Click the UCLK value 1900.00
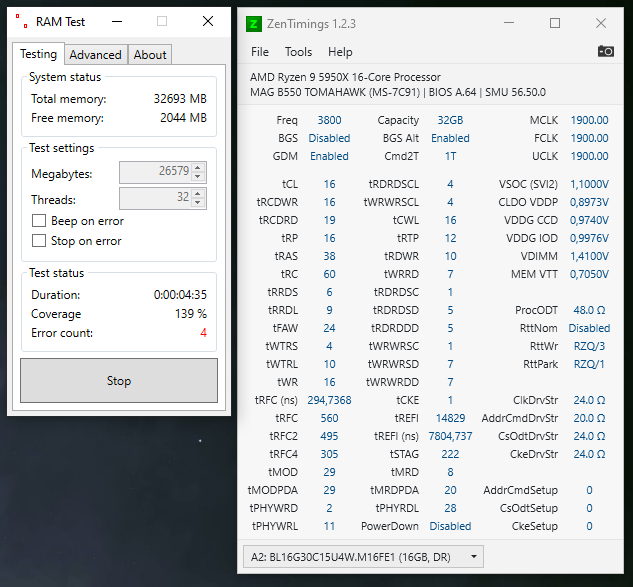This screenshot has width=633, height=587. click(589, 156)
